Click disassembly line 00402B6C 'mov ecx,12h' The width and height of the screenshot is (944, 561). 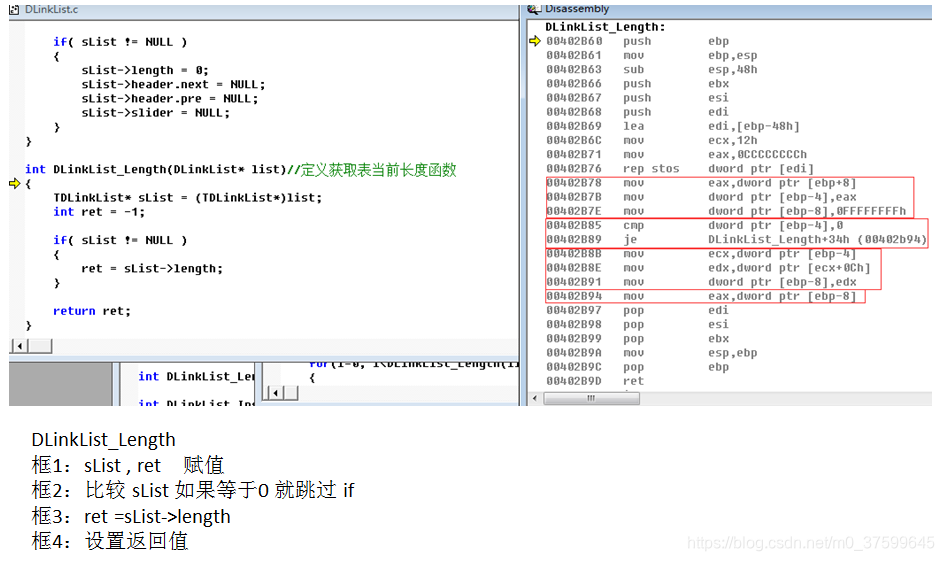pyautogui.click(x=651, y=140)
